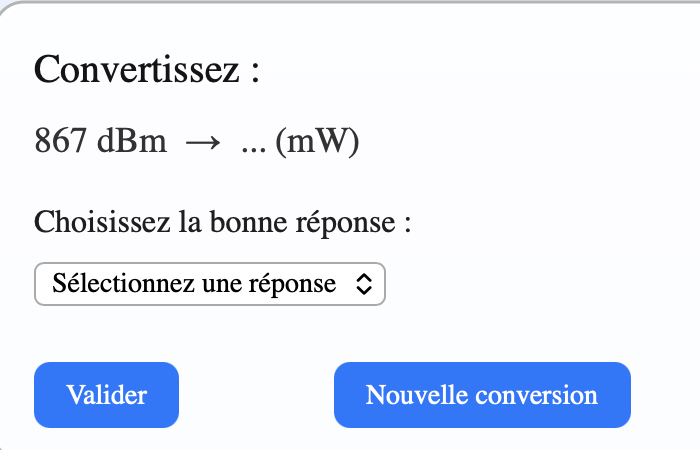Open the "Sélectionnez une réponse" dropdown

[209, 284]
